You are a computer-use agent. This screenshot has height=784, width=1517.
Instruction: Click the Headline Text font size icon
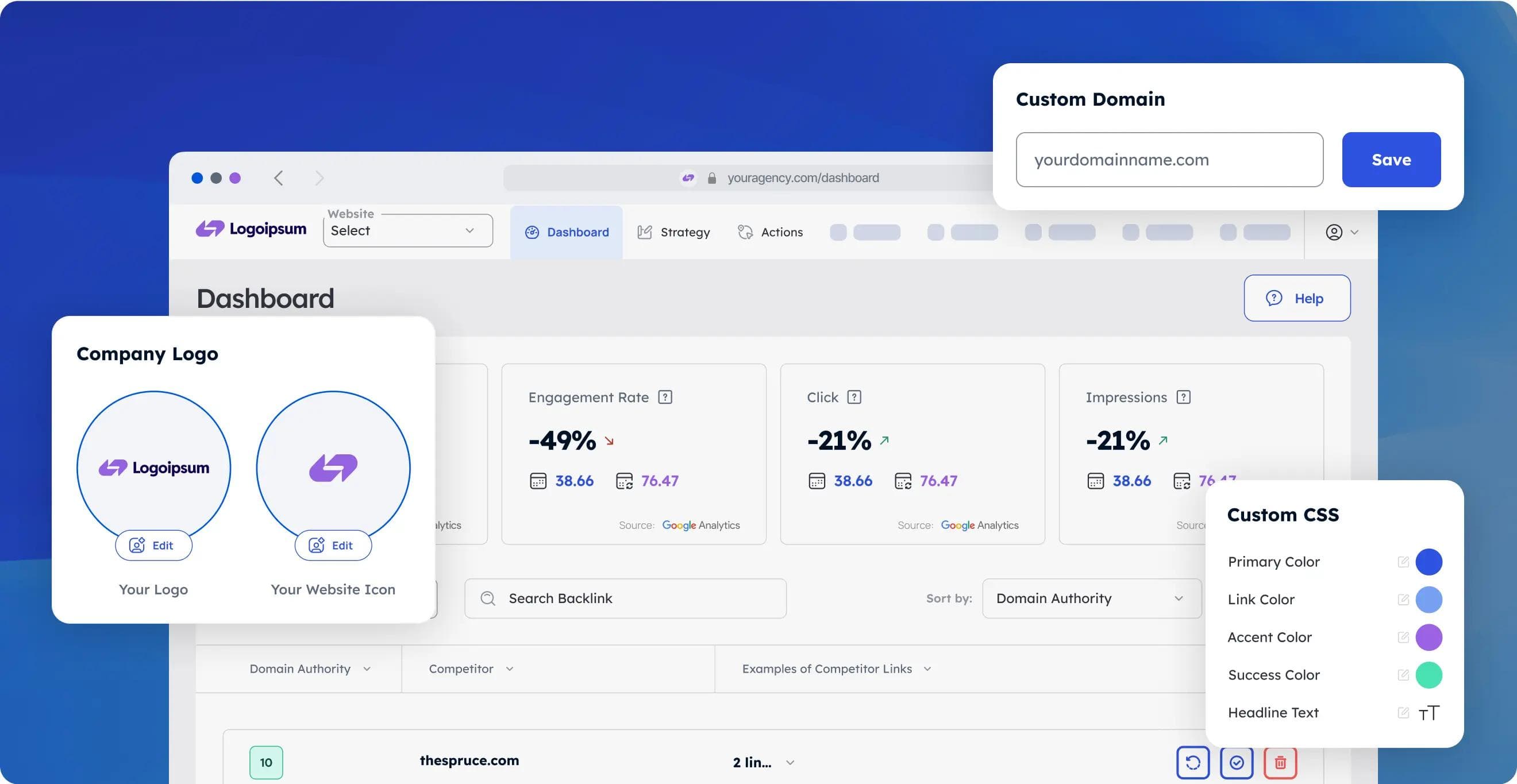1429,713
